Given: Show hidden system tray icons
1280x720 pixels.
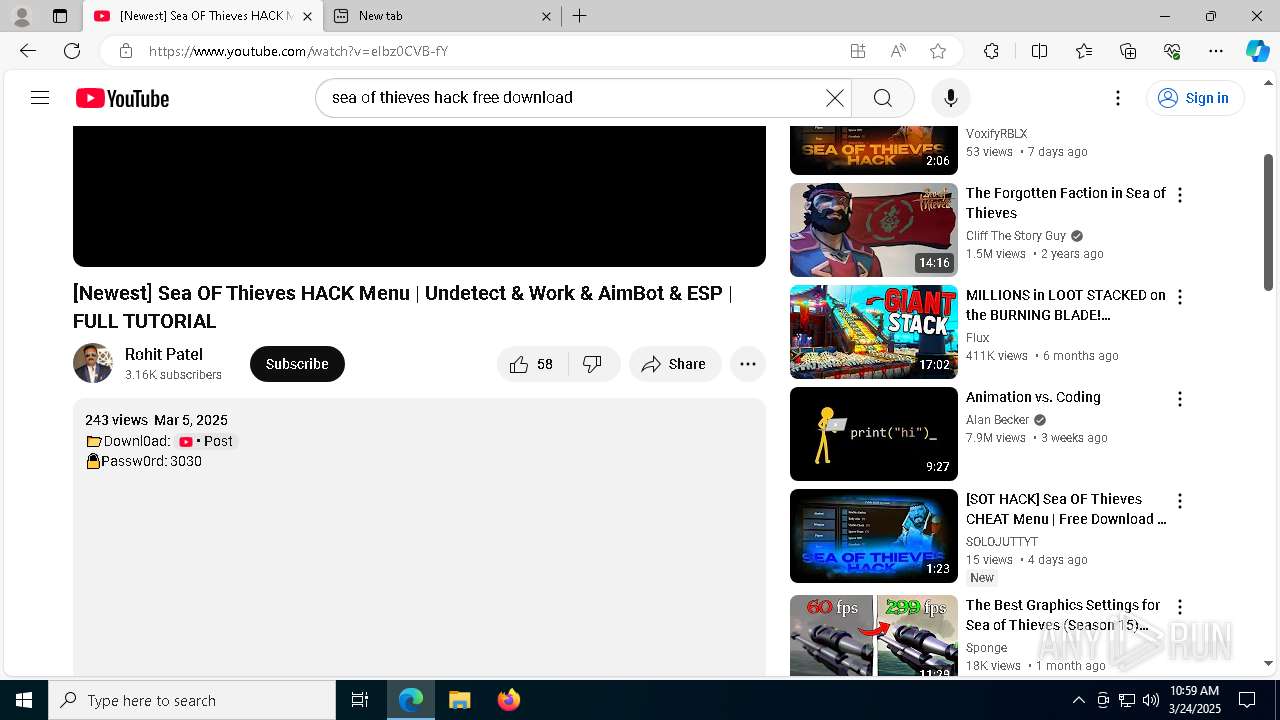Looking at the screenshot, I should pos(1078,700).
